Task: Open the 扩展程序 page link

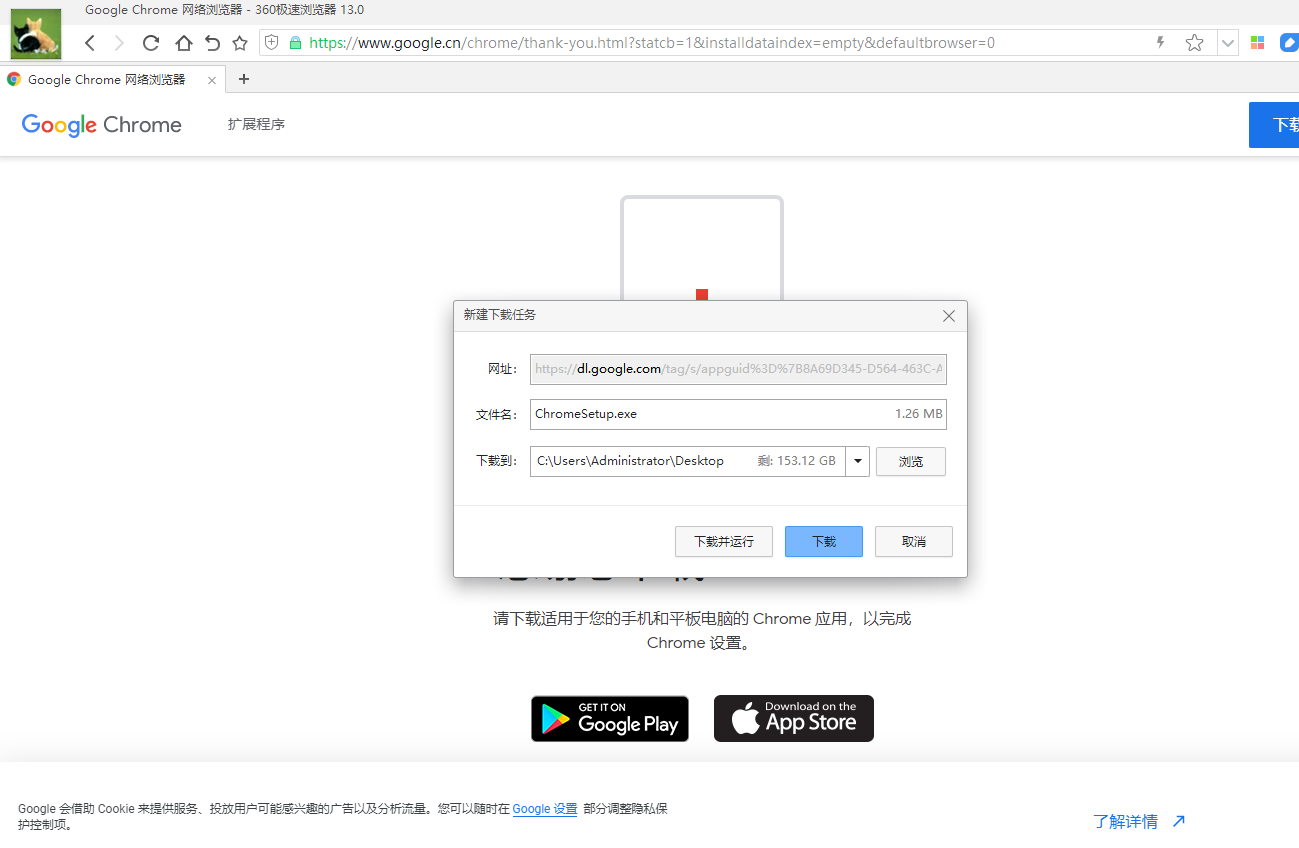Action: click(x=256, y=124)
